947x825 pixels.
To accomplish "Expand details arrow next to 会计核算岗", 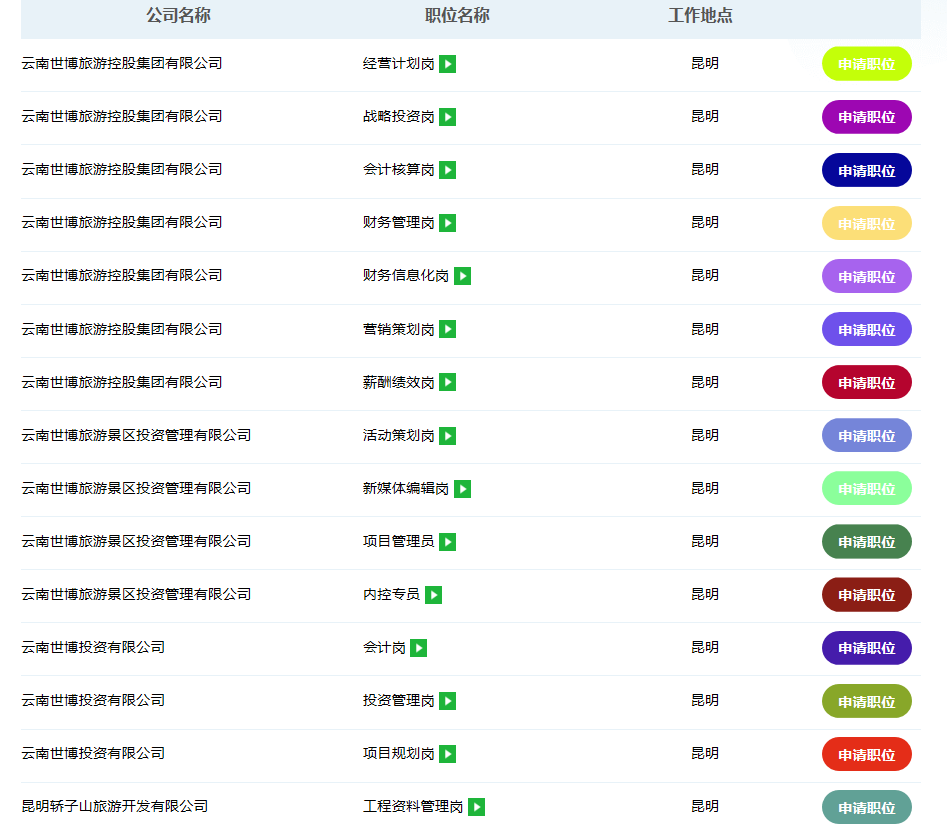I will [448, 170].
